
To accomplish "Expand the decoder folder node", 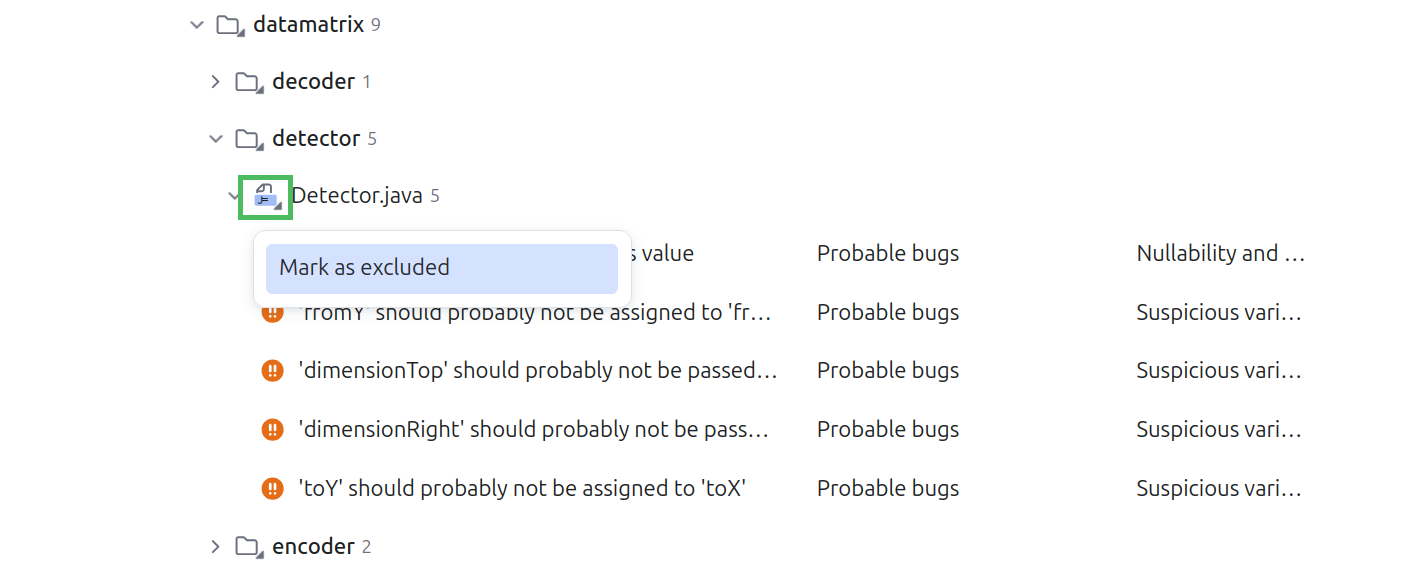I will tap(215, 82).
